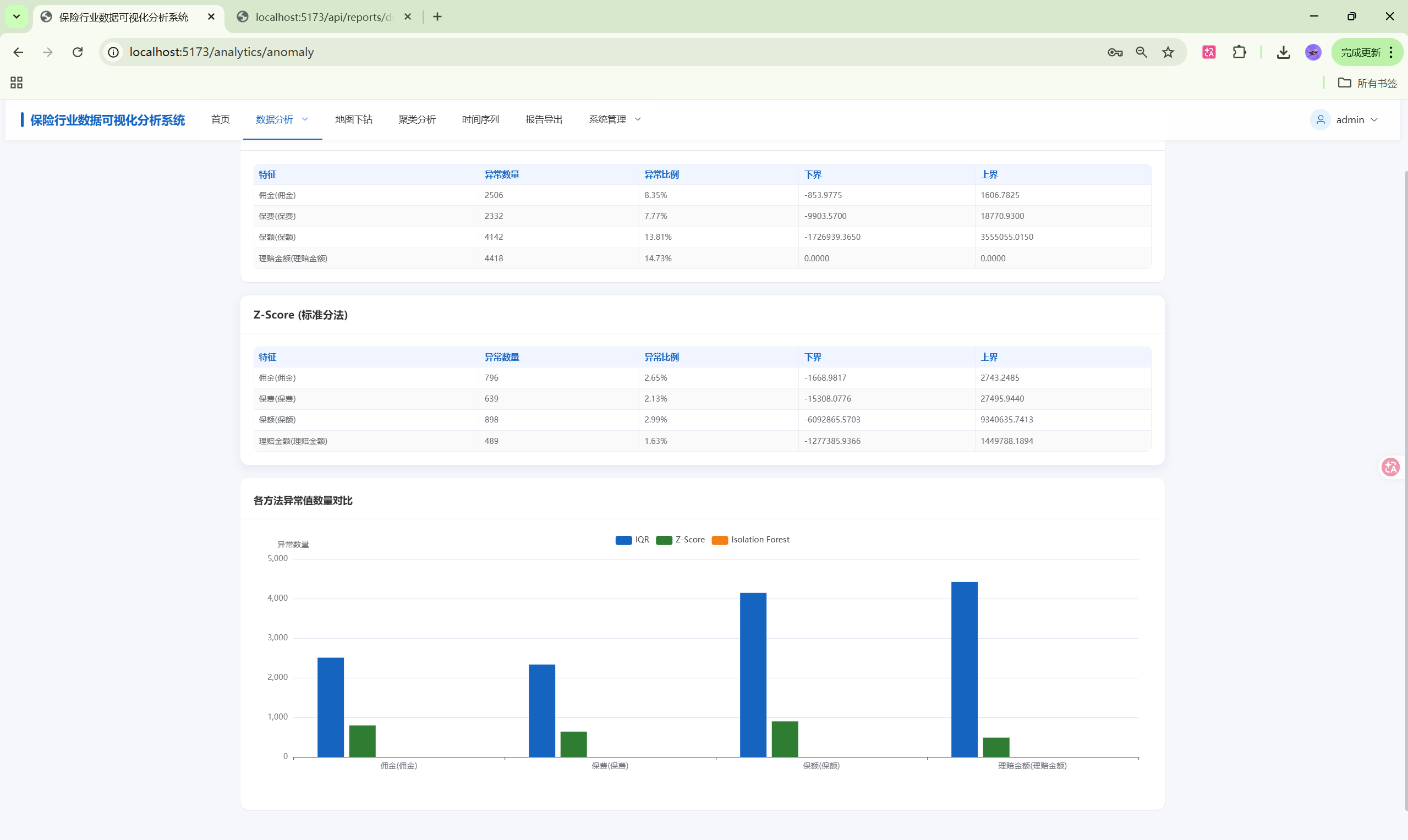The width and height of the screenshot is (1408, 840).
Task: Expand the 系统管理 dropdown menu
Action: tap(614, 119)
